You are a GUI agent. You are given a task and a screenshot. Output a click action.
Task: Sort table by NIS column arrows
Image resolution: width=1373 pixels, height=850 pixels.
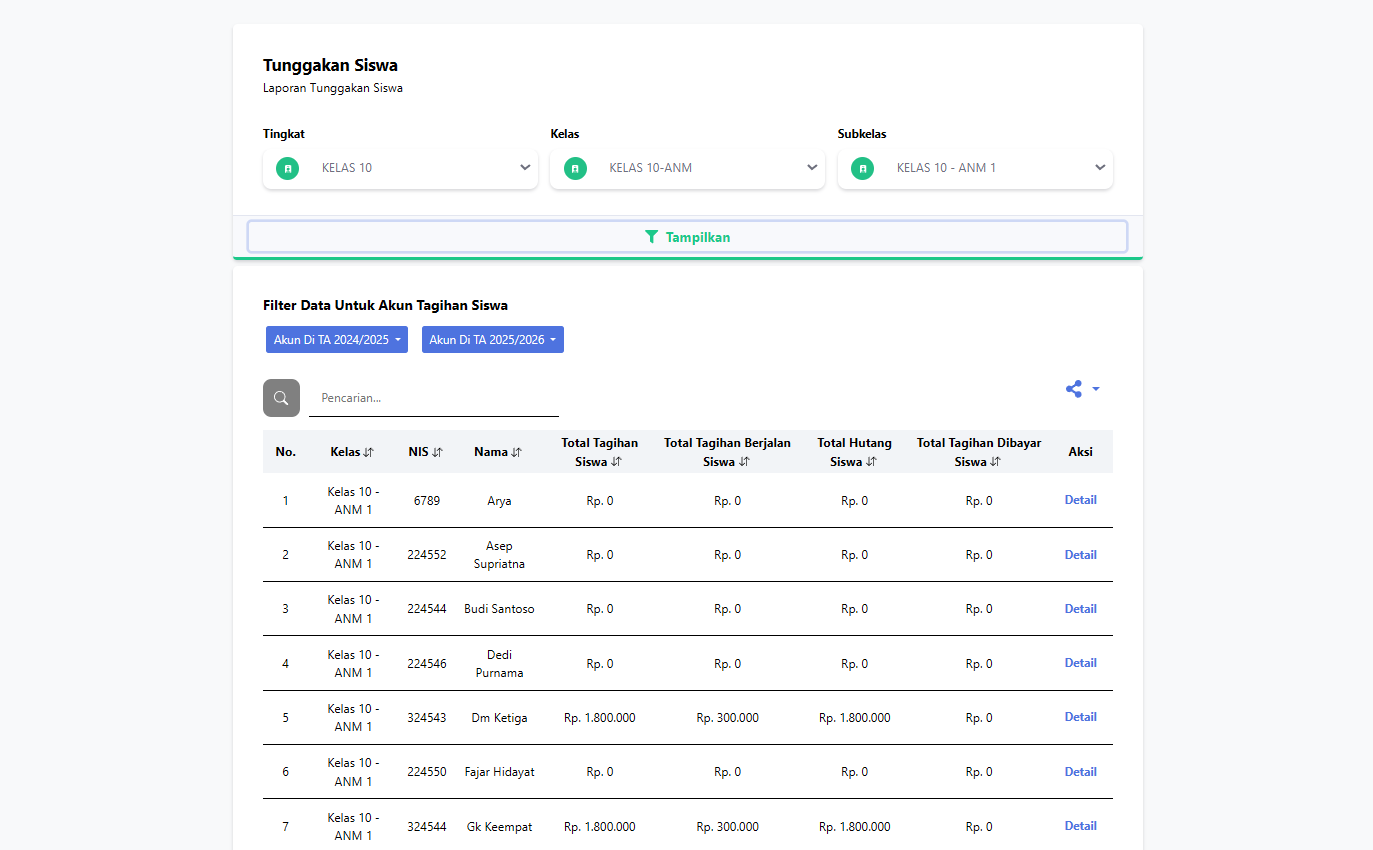[437, 452]
